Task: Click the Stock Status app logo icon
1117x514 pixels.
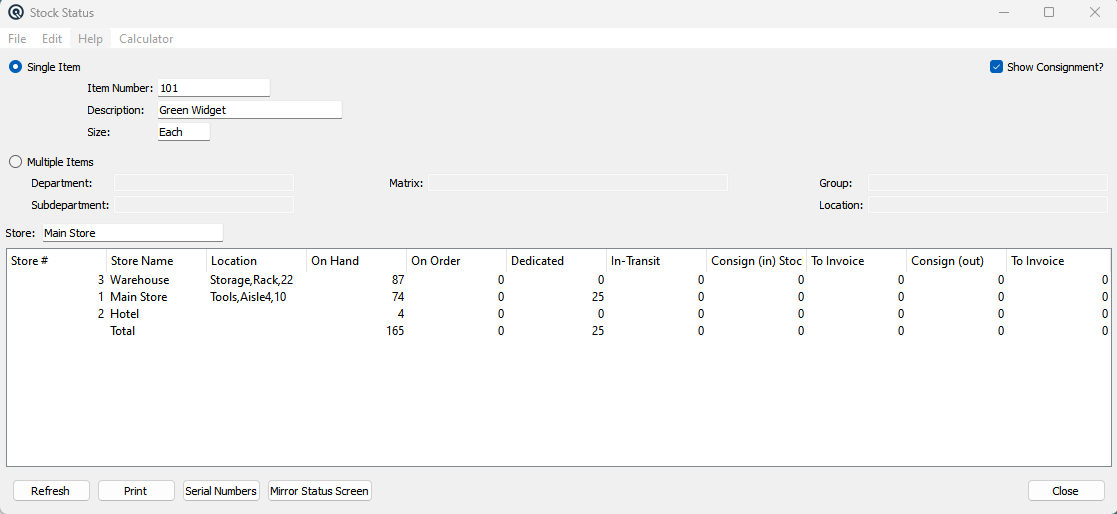Action: click(x=16, y=12)
